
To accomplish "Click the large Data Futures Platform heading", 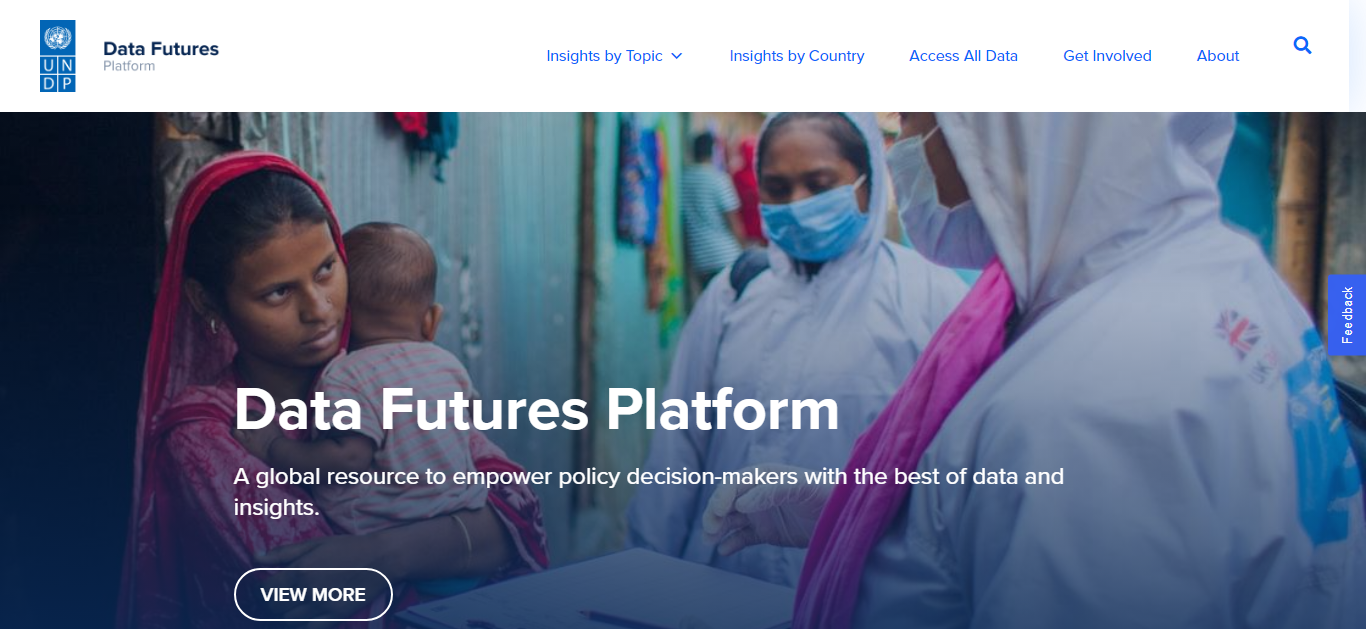I will (536, 409).
